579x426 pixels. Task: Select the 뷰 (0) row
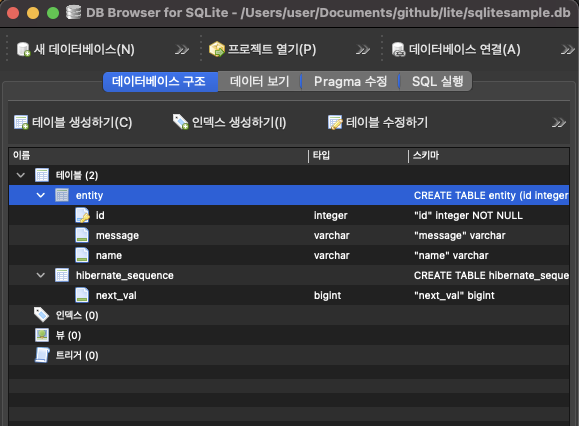pyautogui.click(x=289, y=335)
